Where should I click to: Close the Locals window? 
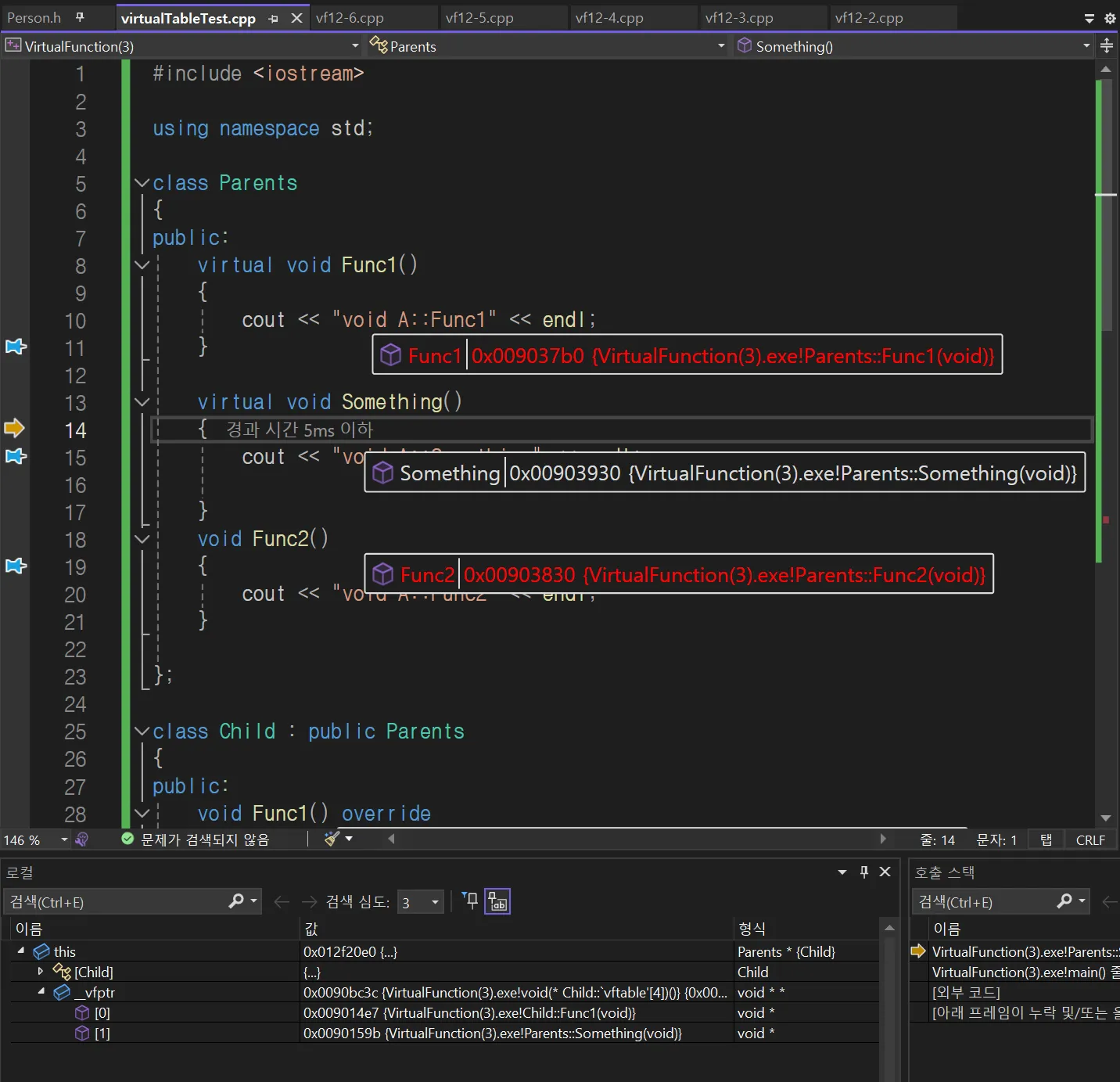point(885,872)
